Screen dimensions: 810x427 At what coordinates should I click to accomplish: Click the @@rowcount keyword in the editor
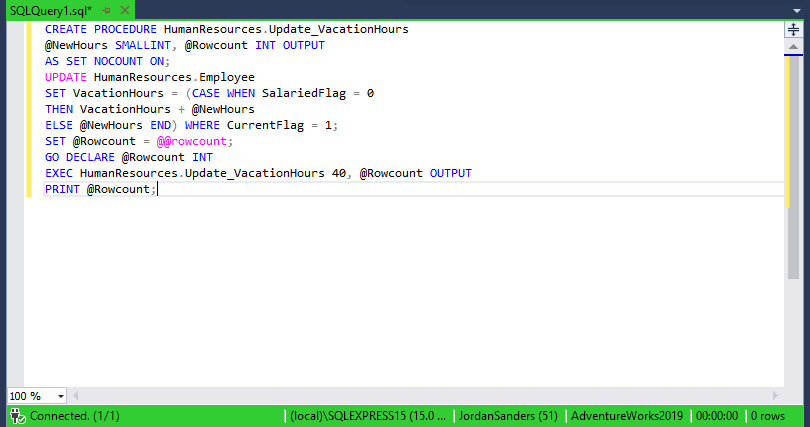(x=192, y=141)
